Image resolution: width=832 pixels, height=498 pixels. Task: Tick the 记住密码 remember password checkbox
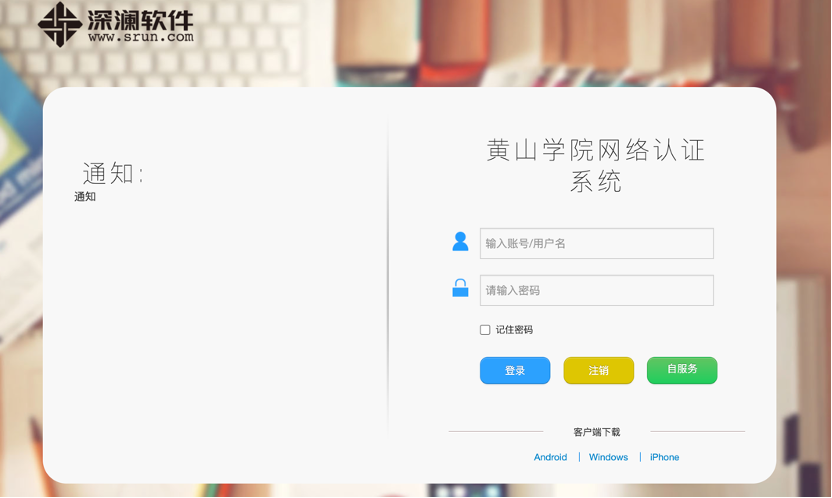click(485, 330)
